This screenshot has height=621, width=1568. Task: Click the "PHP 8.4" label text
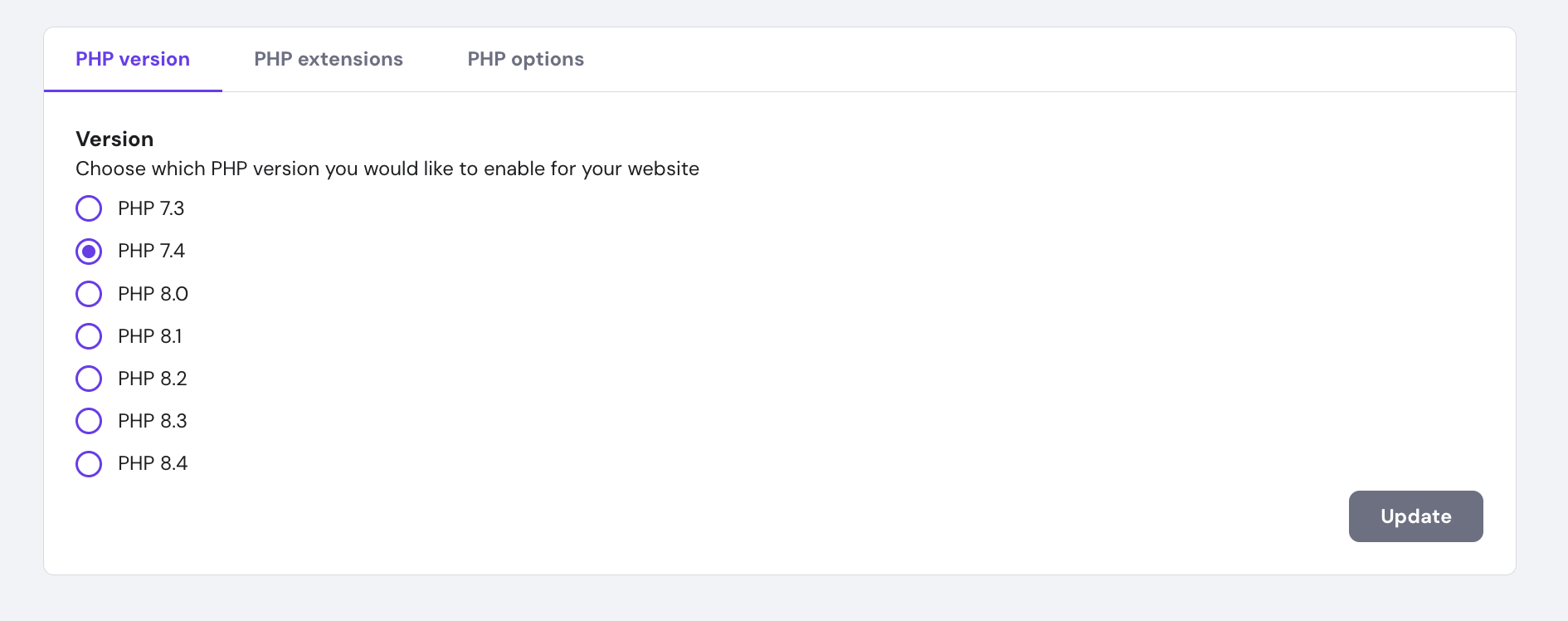tap(153, 463)
